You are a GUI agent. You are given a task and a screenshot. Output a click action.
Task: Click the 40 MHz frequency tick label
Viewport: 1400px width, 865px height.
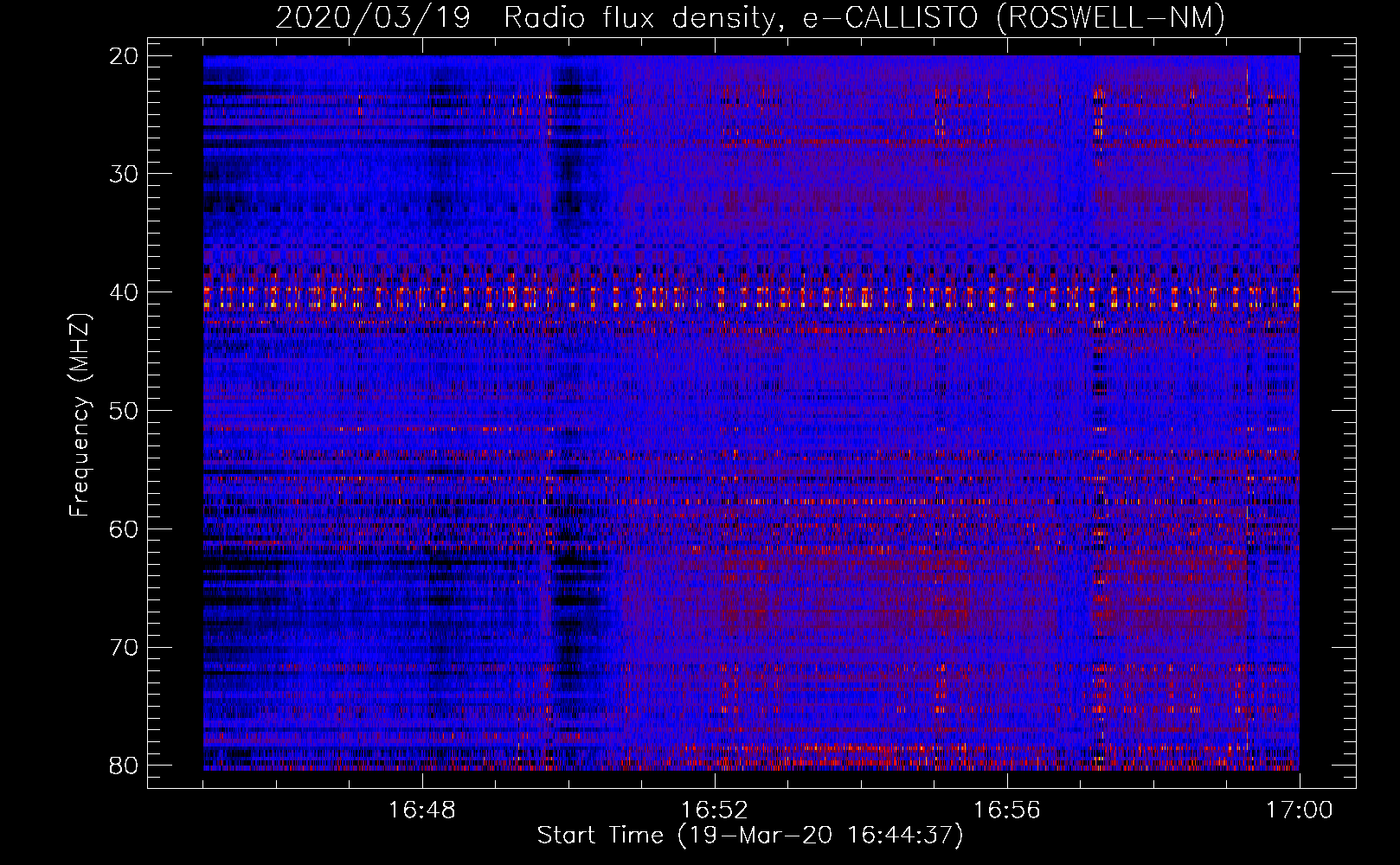coord(125,292)
